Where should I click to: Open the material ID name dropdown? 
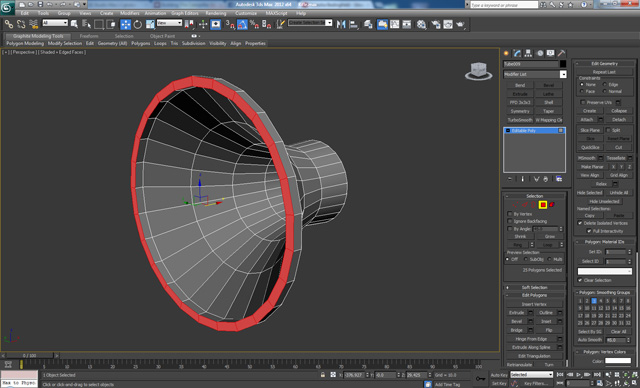[604, 271]
